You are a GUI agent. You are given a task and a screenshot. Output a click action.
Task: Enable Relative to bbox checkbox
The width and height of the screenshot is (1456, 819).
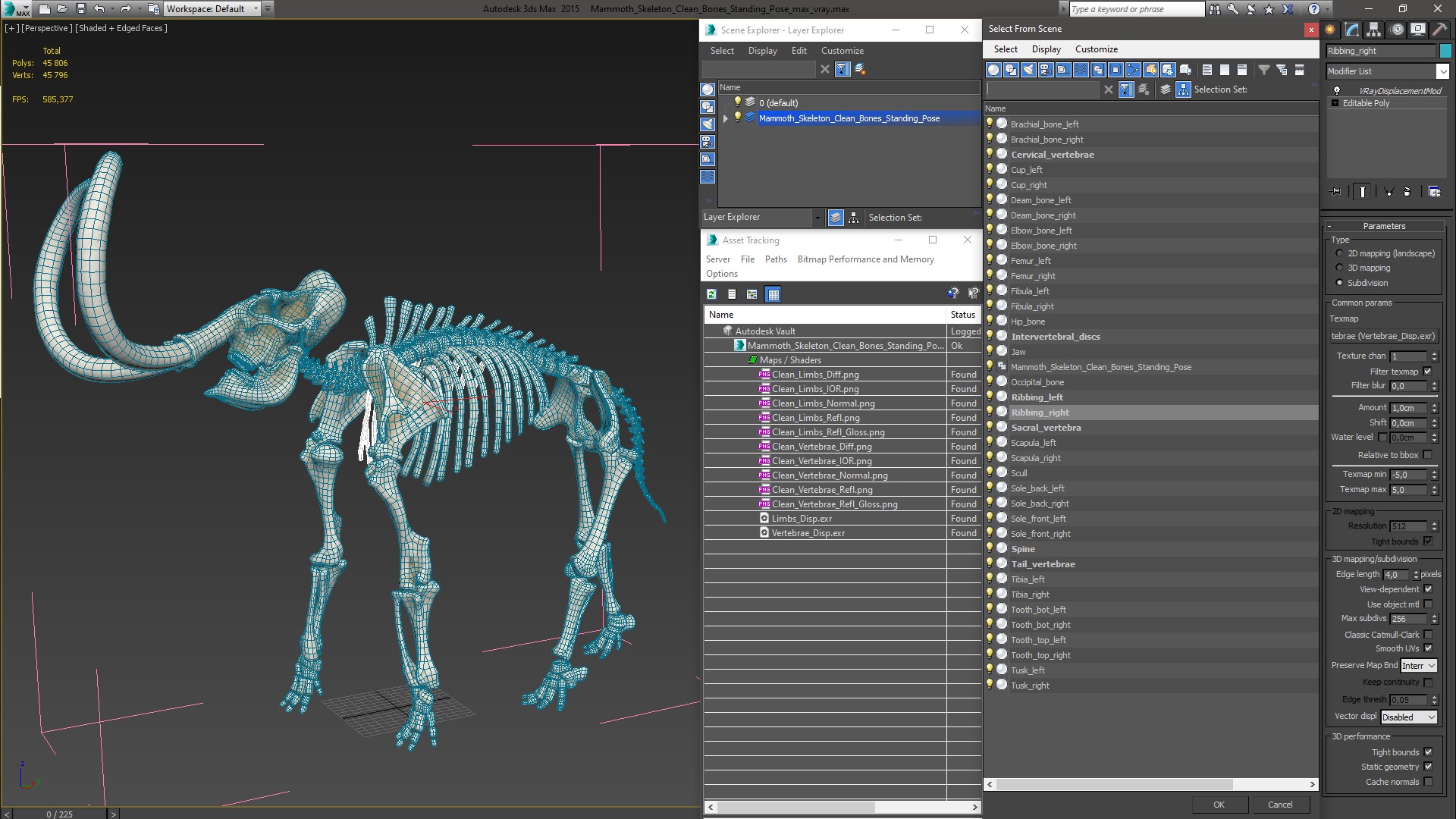click(1428, 455)
